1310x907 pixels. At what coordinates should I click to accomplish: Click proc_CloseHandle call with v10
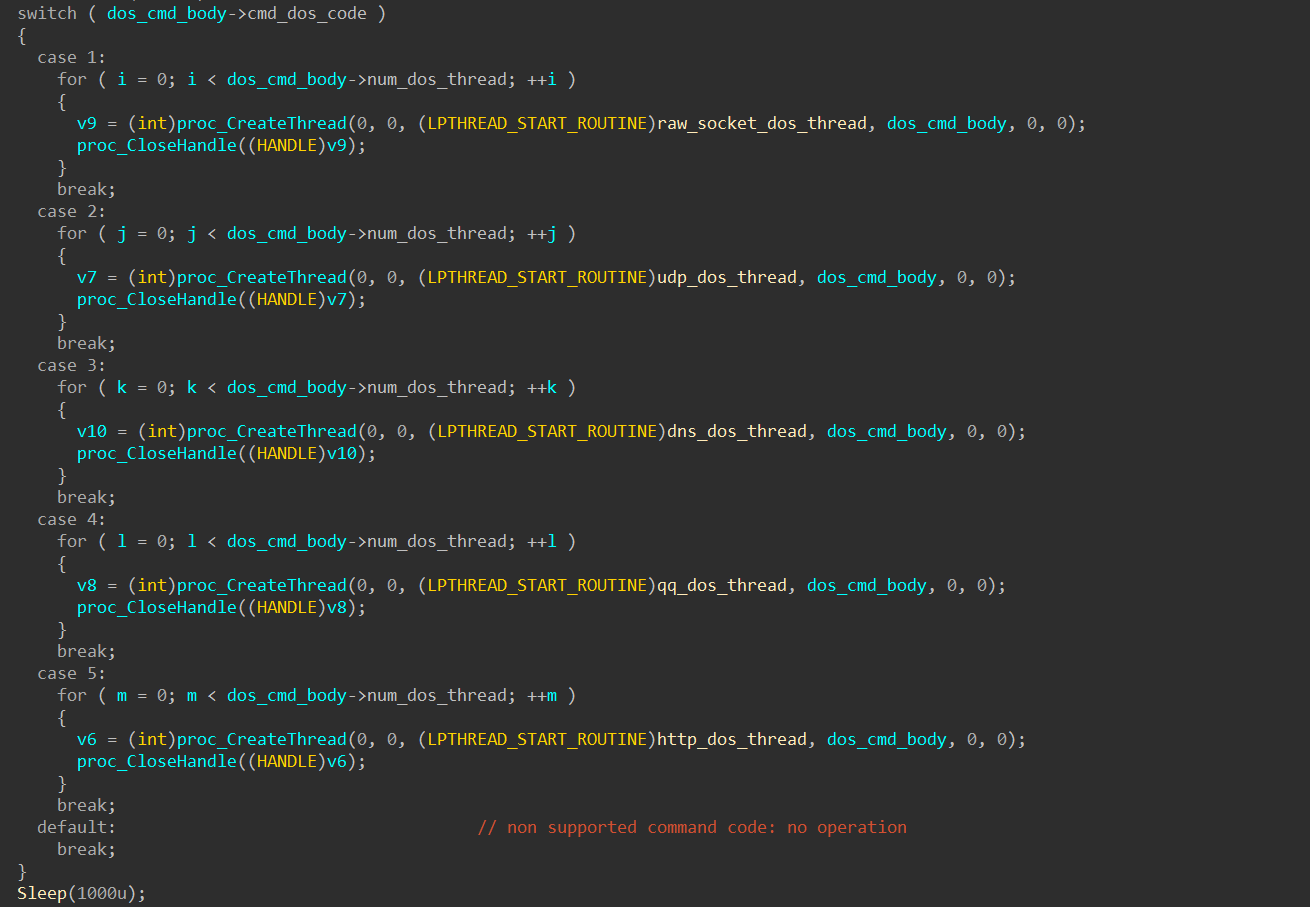[226, 453]
